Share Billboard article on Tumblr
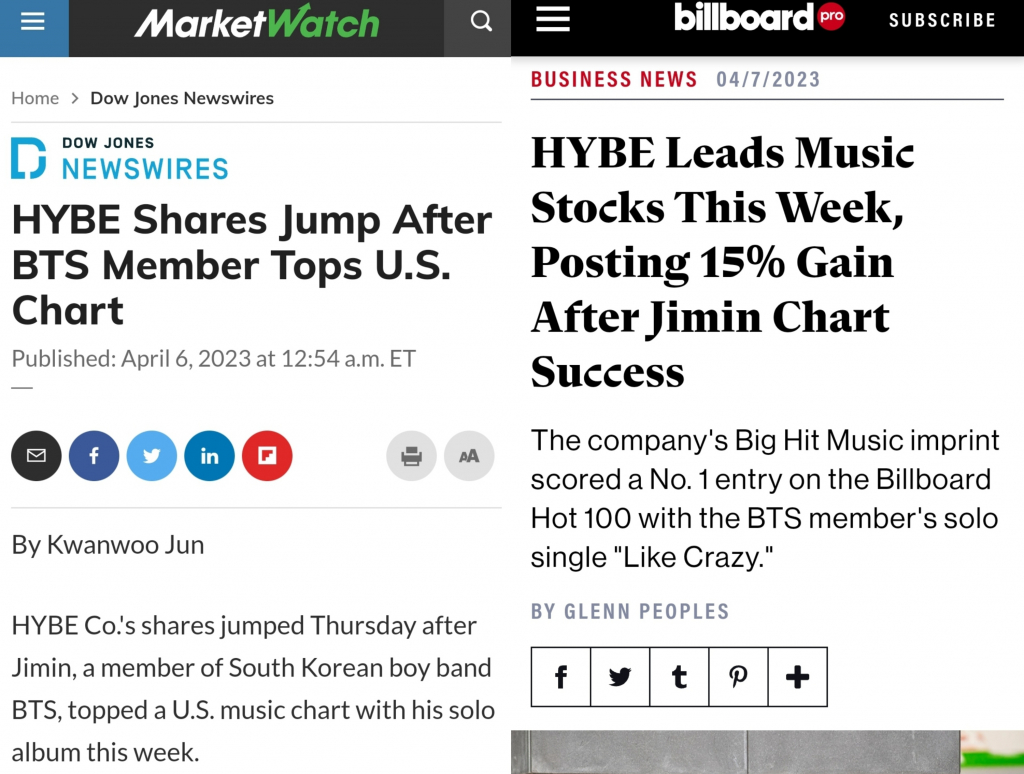 pyautogui.click(x=679, y=677)
